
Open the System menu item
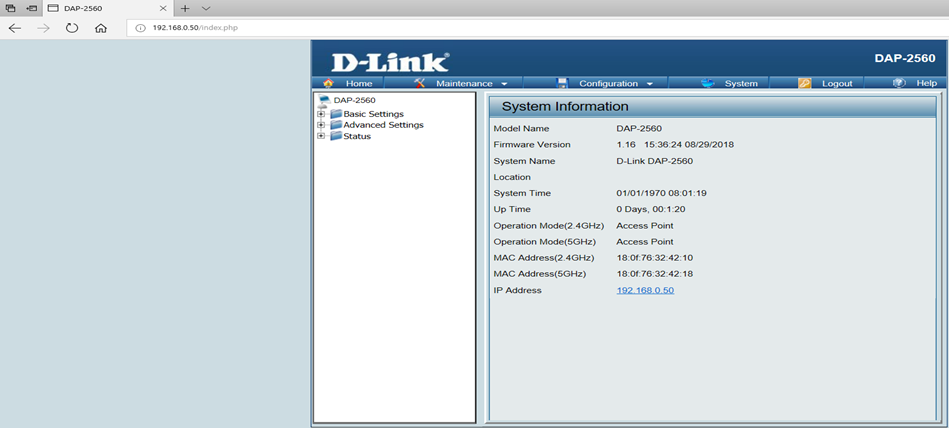click(741, 84)
